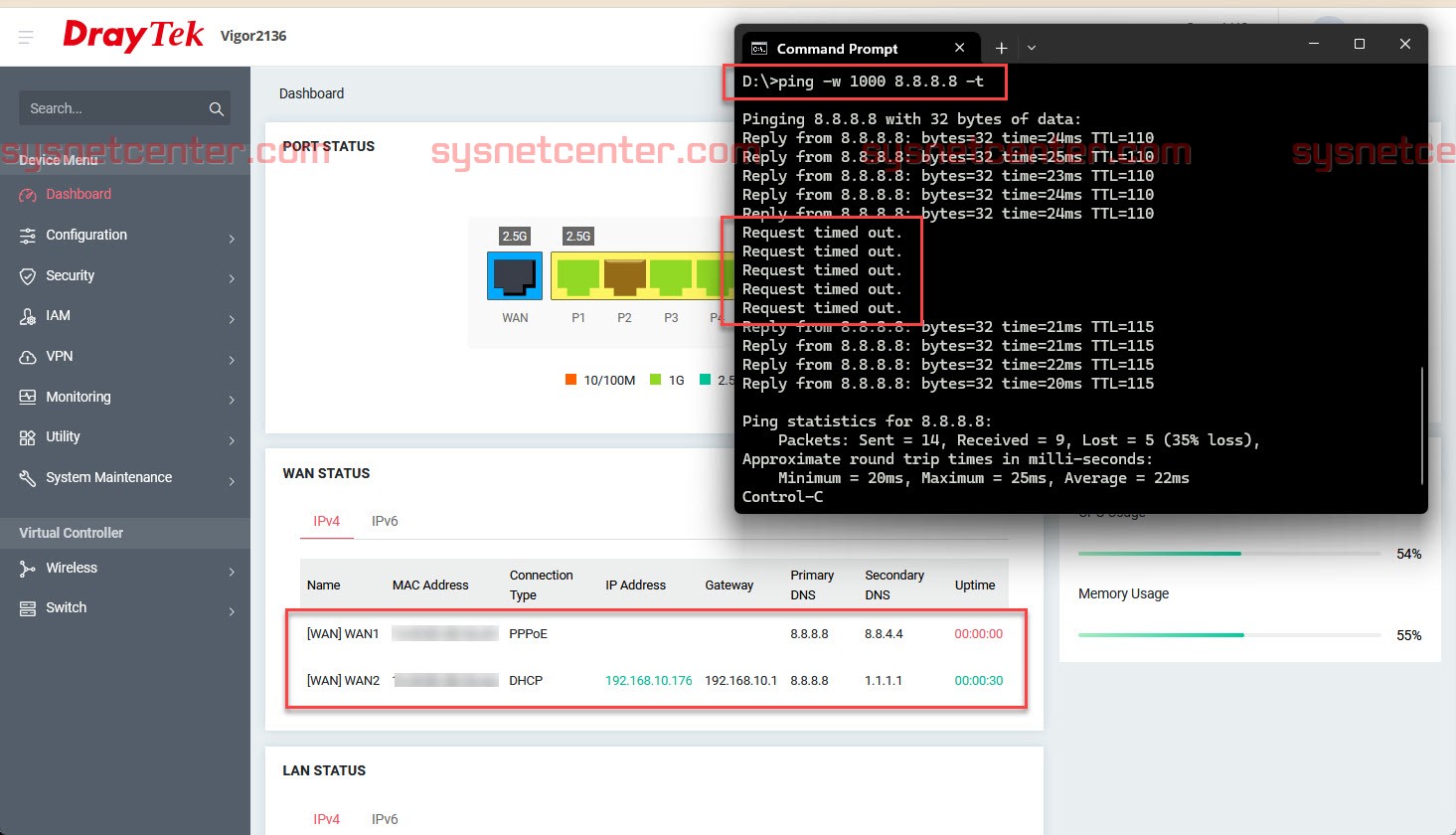Click the green P3 port icon
This screenshot has height=835, width=1456.
point(671,275)
